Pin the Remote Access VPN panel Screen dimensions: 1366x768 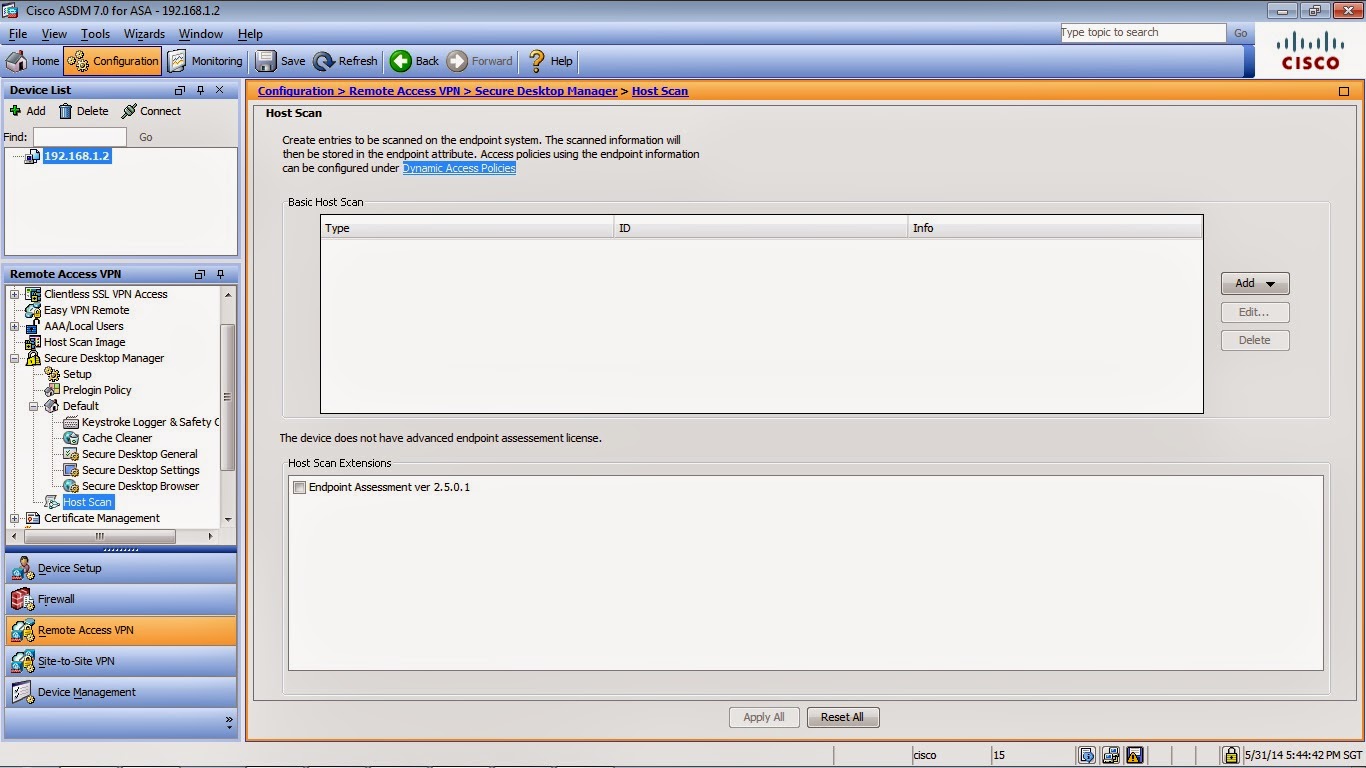[x=220, y=274]
